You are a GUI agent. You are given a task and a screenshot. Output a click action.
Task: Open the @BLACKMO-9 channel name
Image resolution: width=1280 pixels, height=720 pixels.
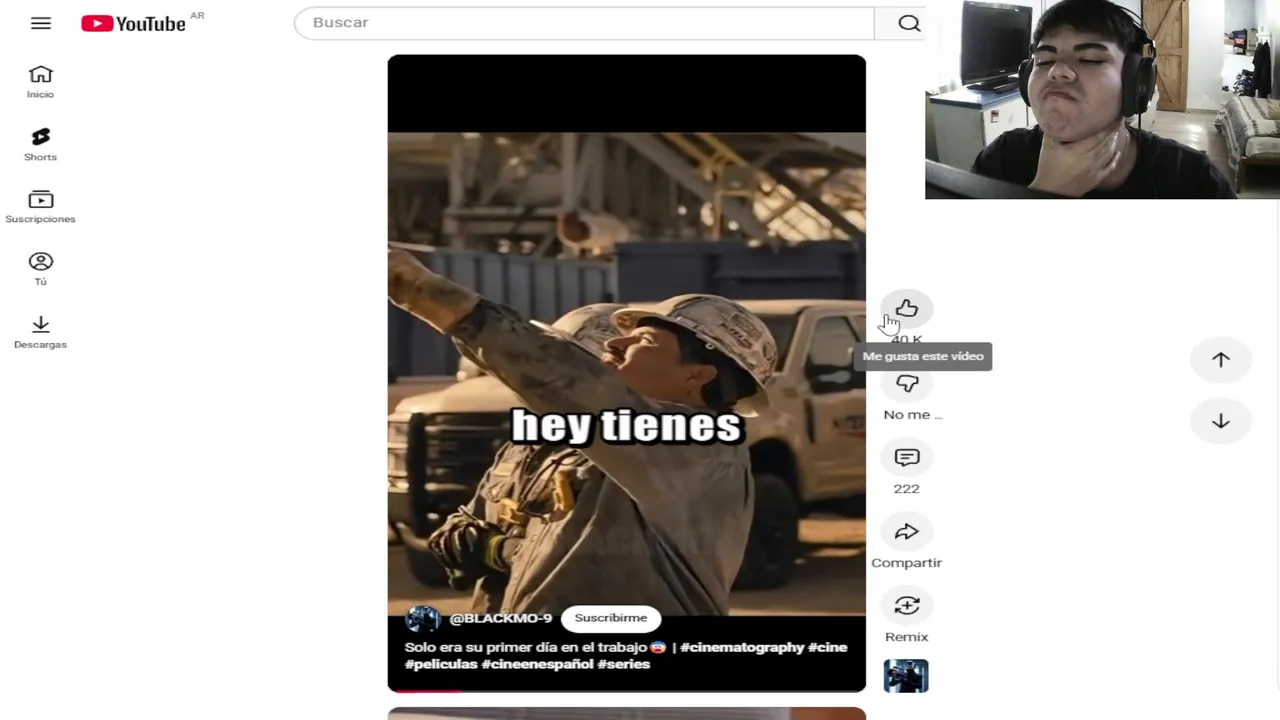tap(501, 618)
